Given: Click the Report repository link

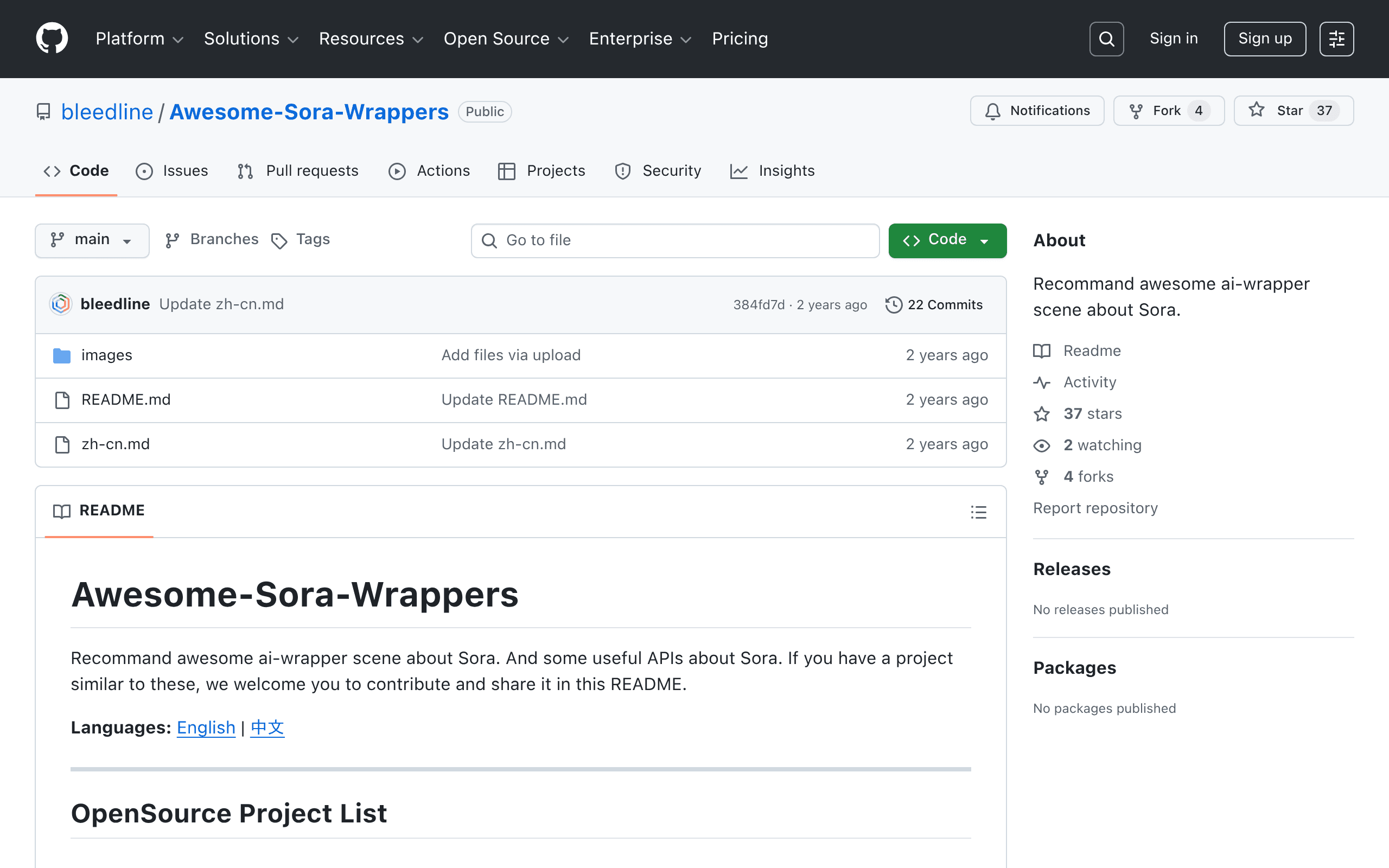Looking at the screenshot, I should point(1095,508).
